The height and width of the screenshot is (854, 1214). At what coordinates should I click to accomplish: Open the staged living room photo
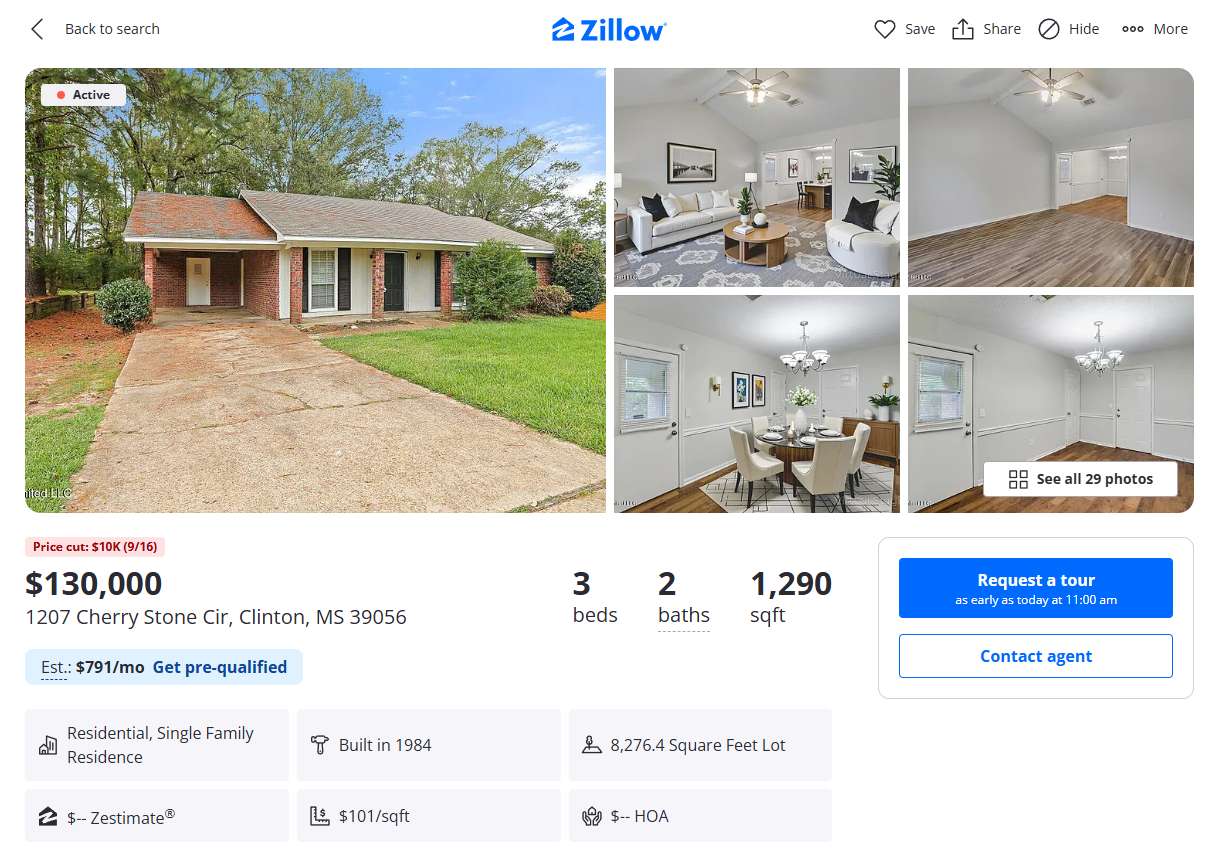click(x=757, y=177)
